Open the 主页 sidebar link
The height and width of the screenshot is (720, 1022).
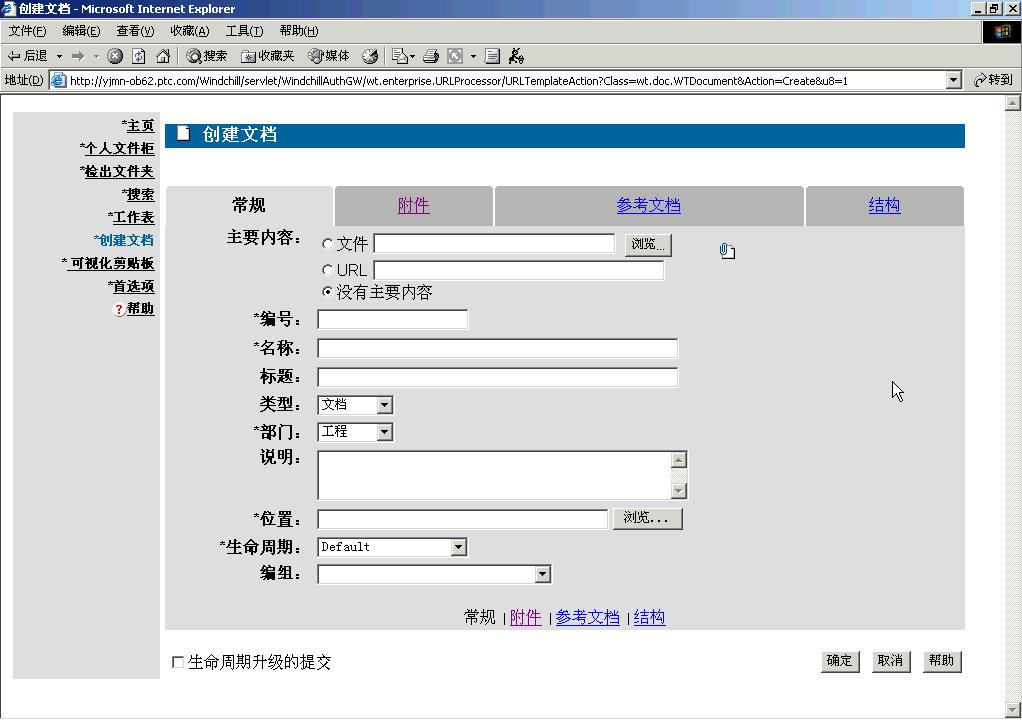click(140, 125)
